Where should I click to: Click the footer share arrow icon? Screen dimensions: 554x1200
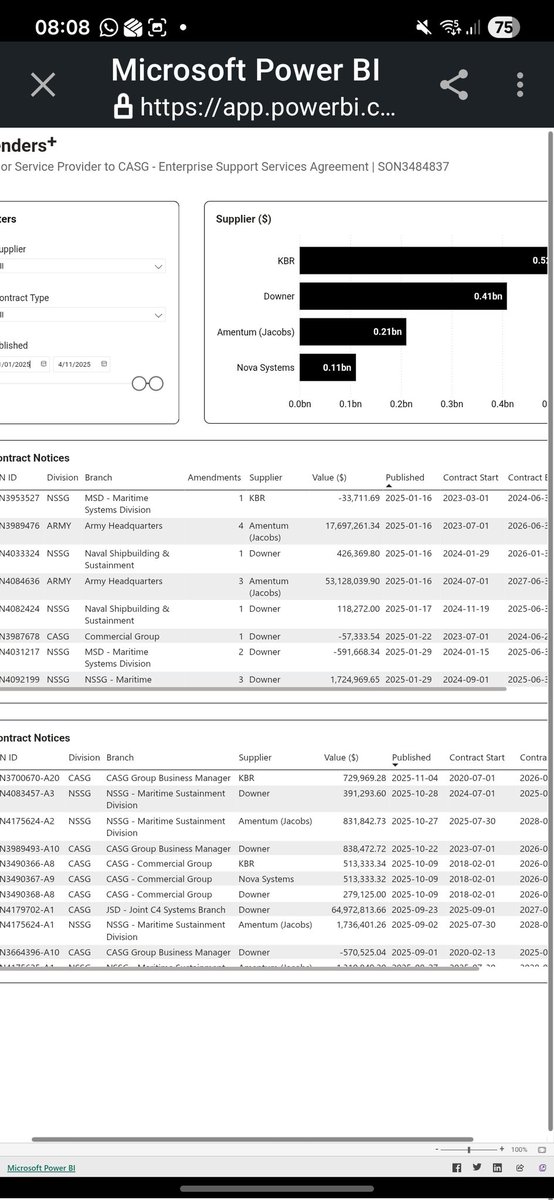pyautogui.click(x=520, y=1167)
